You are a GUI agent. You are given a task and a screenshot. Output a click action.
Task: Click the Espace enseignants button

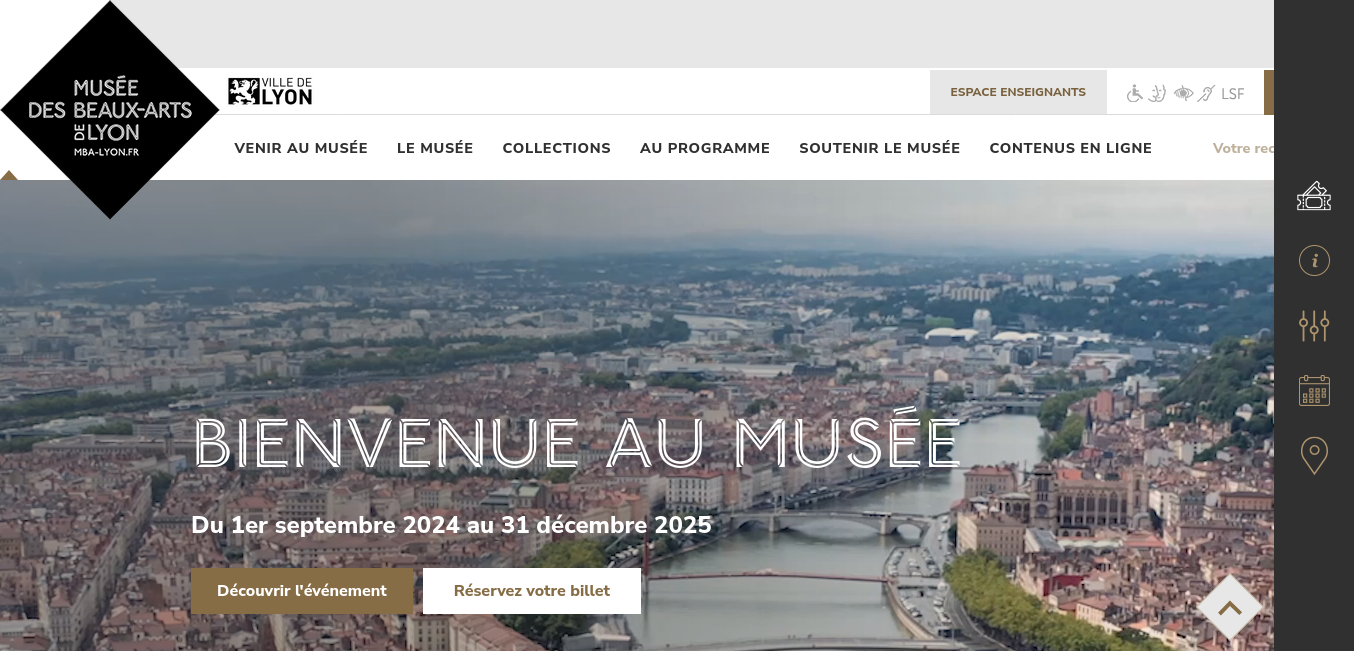[1018, 92]
